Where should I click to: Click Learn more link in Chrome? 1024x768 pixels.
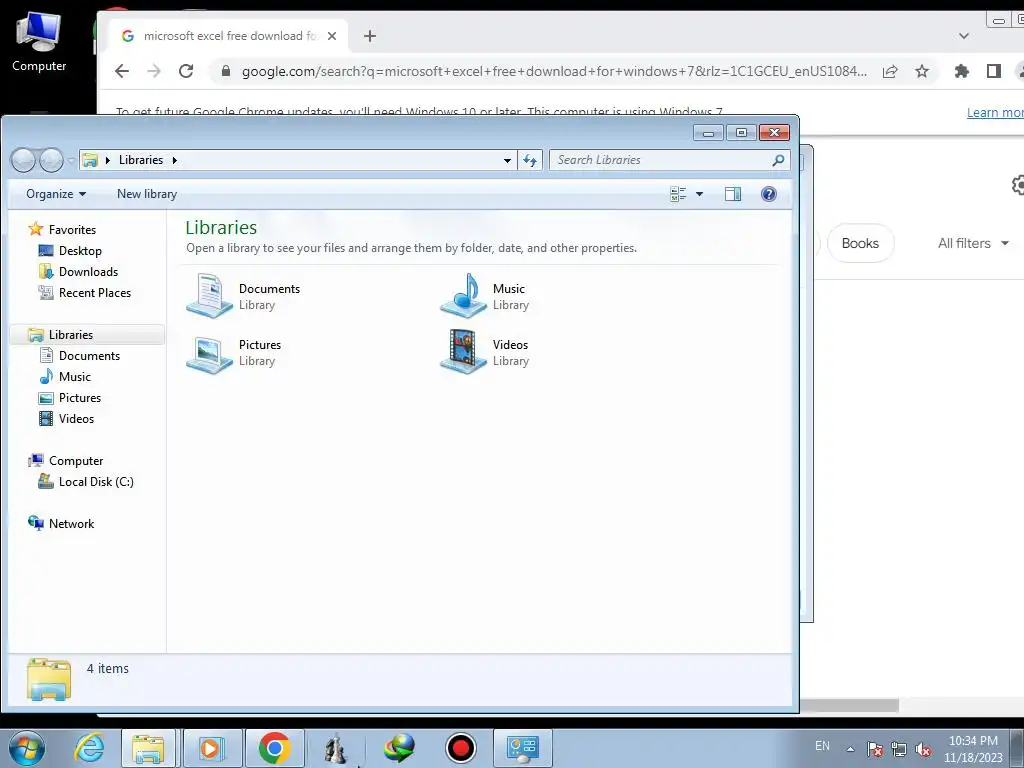click(x=995, y=112)
